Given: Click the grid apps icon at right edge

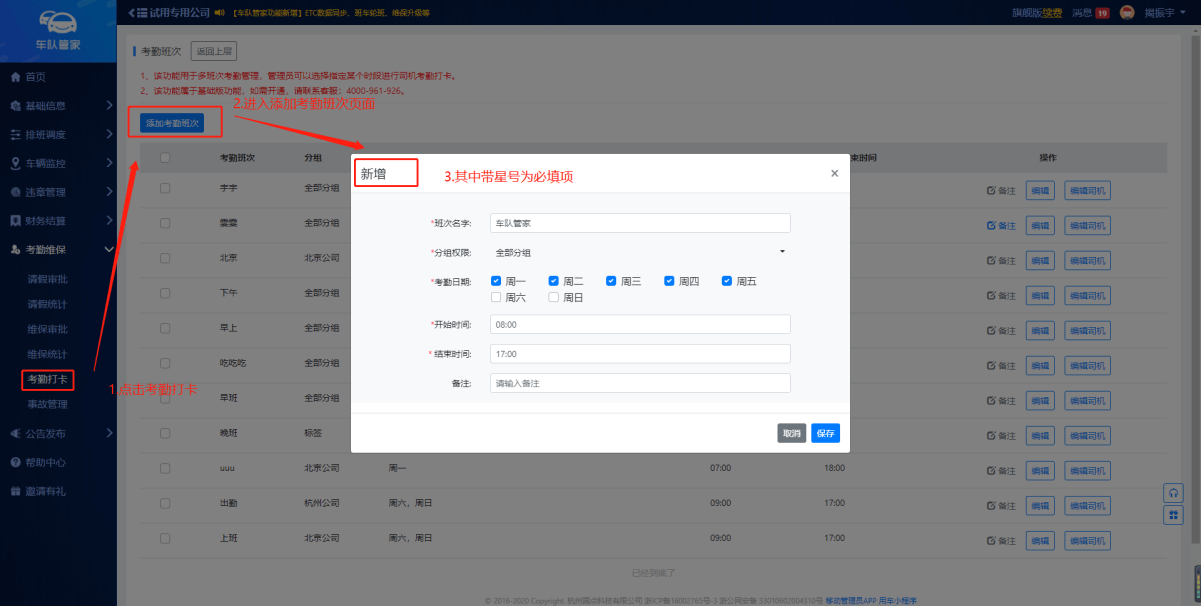Looking at the screenshot, I should (1173, 515).
